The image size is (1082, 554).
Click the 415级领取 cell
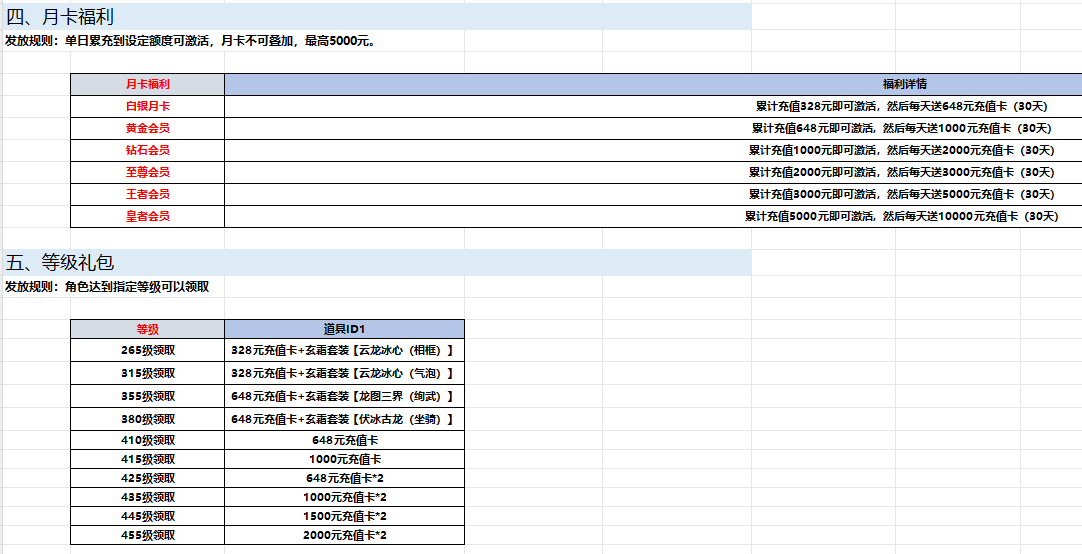[x=147, y=459]
